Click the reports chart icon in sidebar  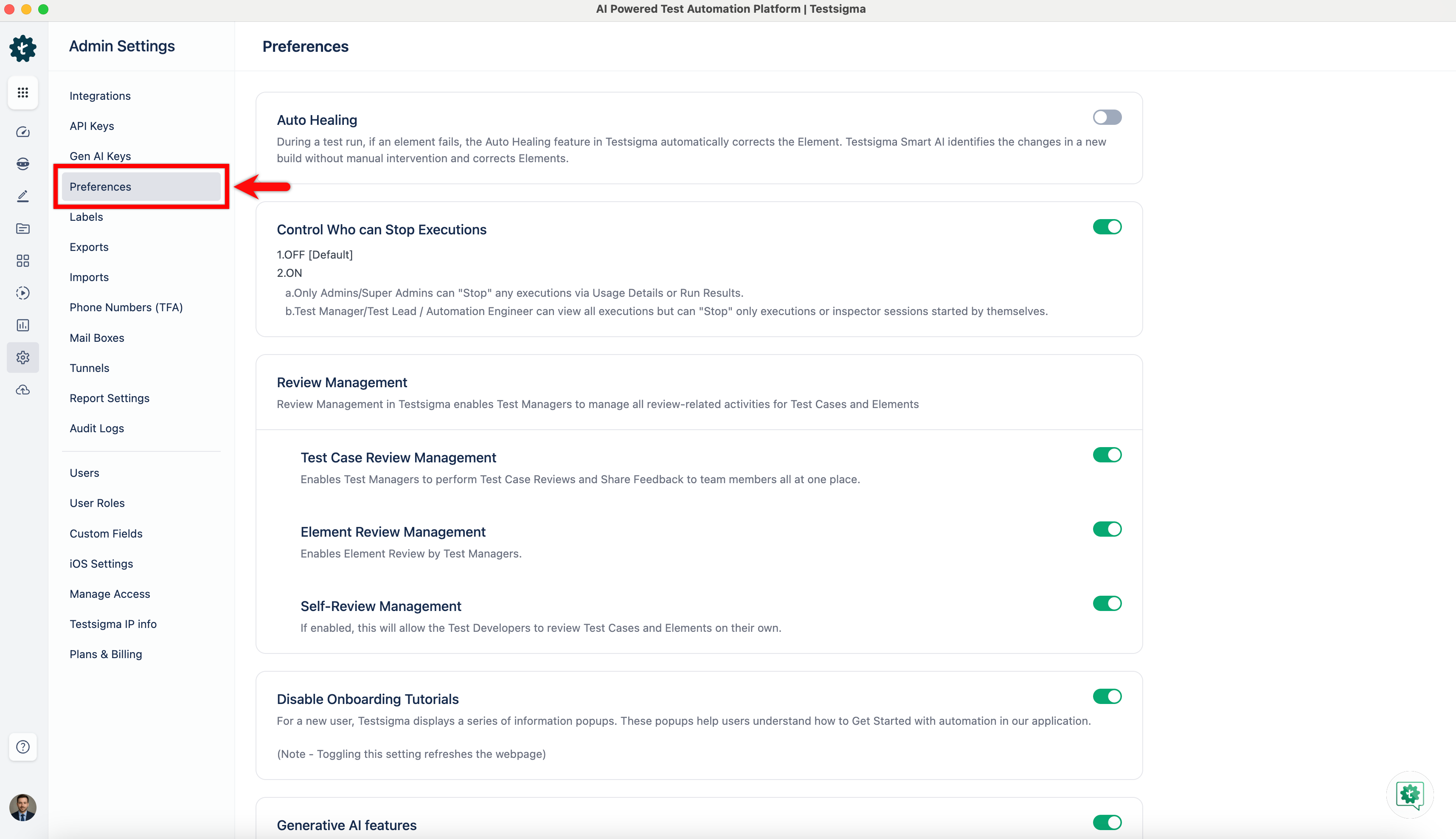(23, 325)
